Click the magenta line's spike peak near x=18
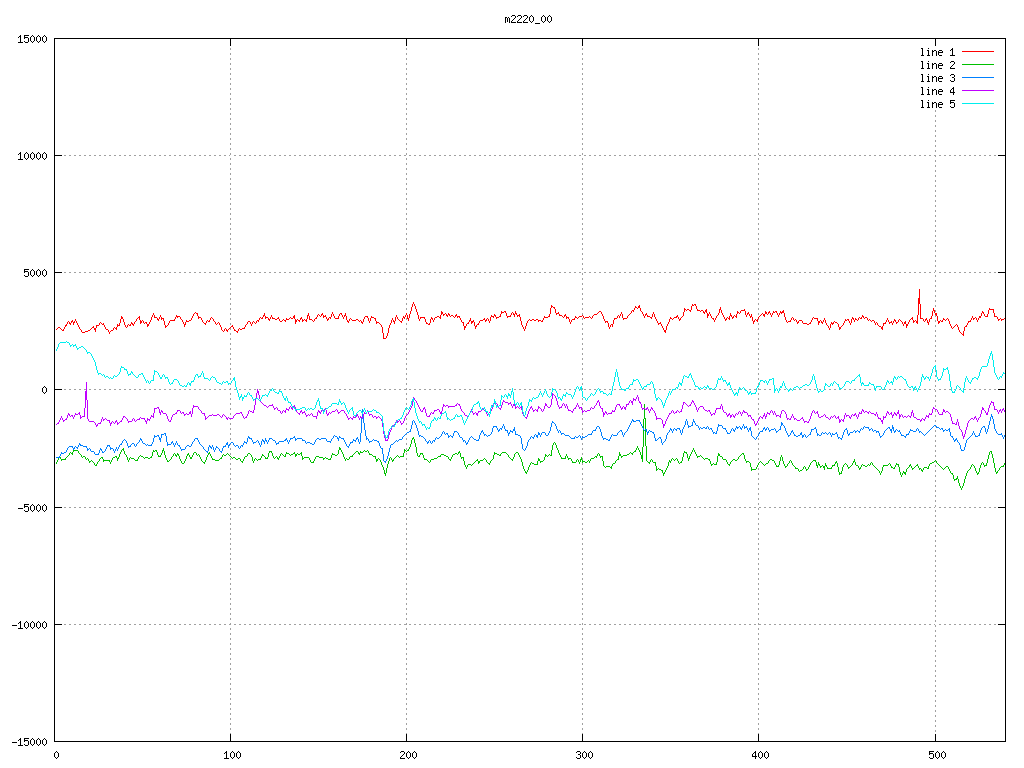The image size is (1024, 768). click(86, 383)
